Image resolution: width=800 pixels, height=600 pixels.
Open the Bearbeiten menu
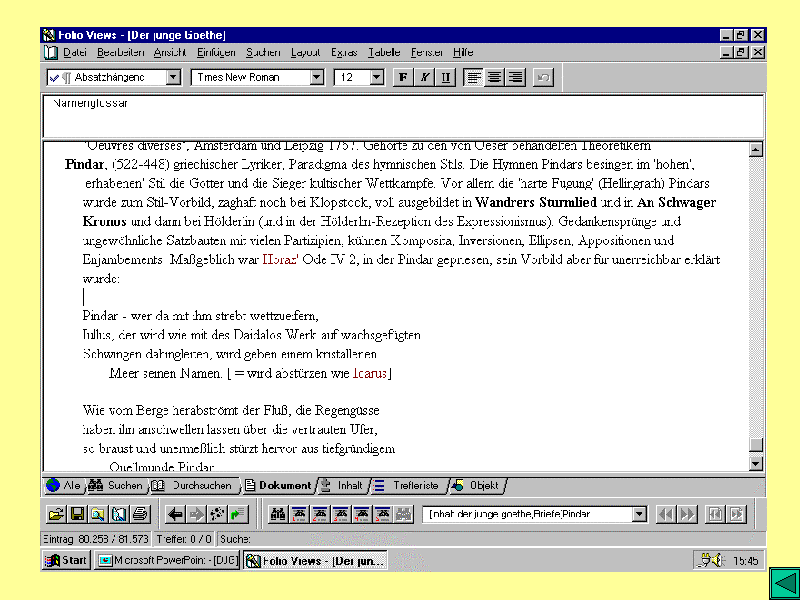coord(120,52)
